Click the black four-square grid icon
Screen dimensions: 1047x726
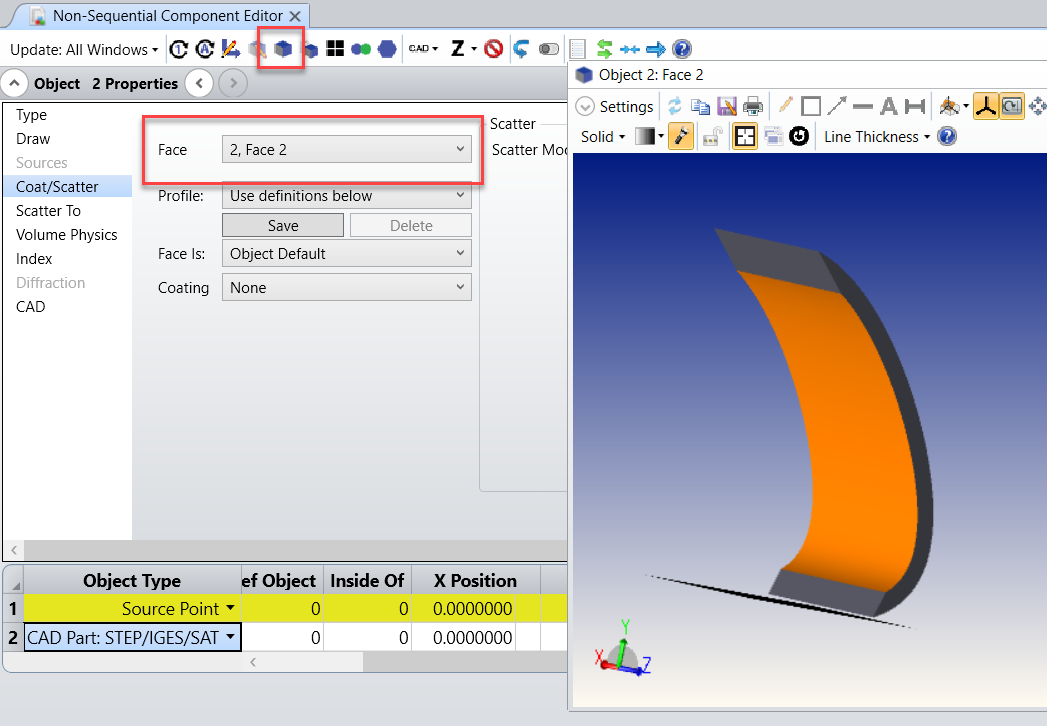coord(335,49)
